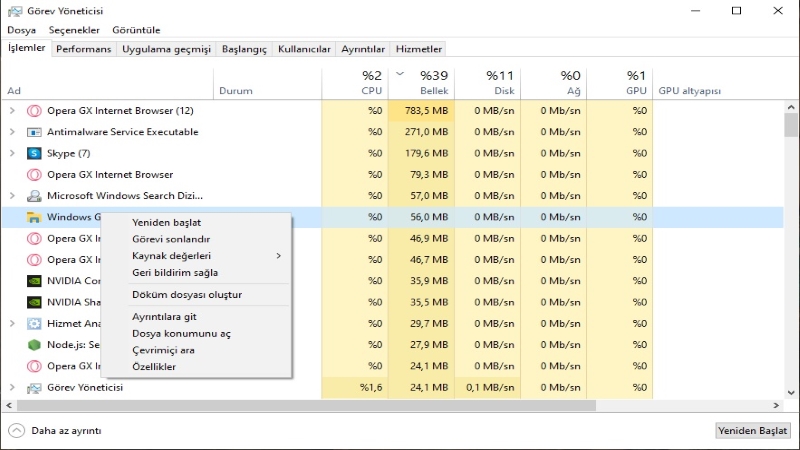
Task: Click Daha az ayrıntı link
Action: (66, 431)
